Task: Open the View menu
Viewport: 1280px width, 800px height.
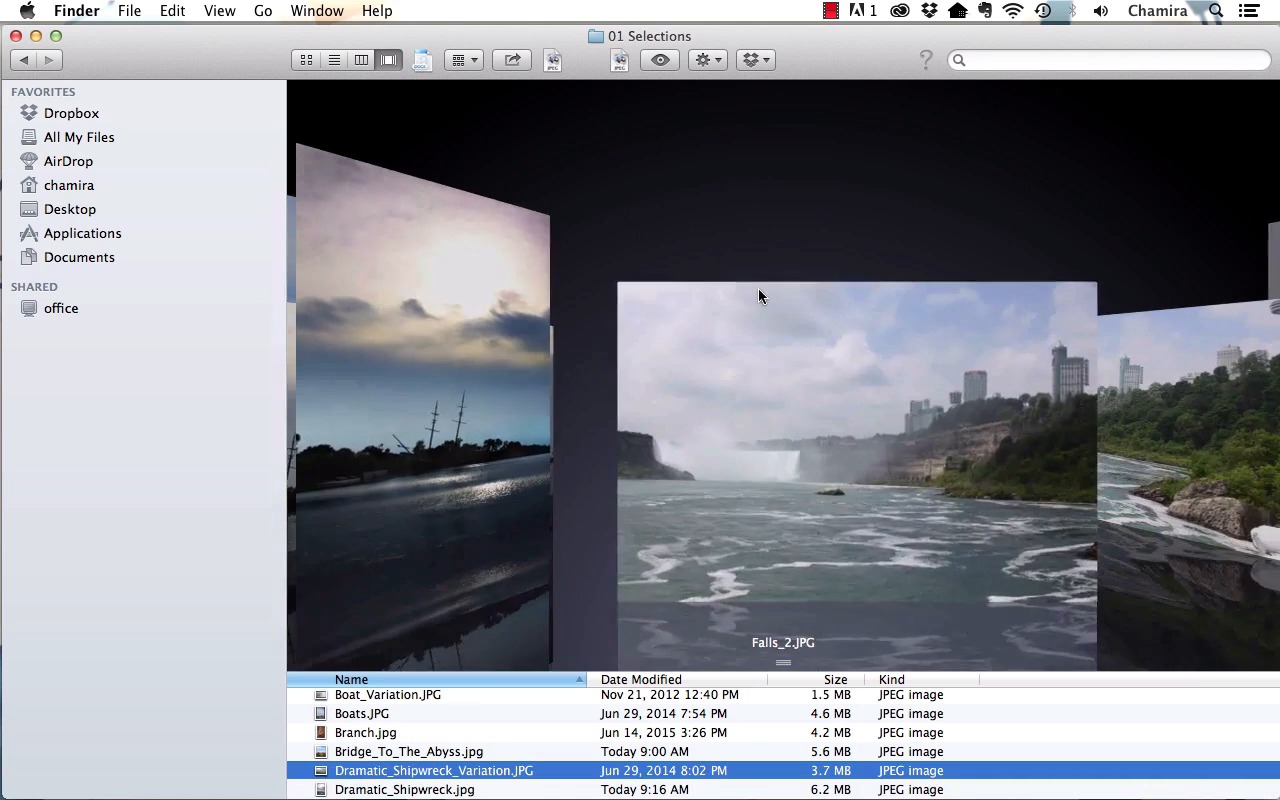Action: [x=219, y=11]
